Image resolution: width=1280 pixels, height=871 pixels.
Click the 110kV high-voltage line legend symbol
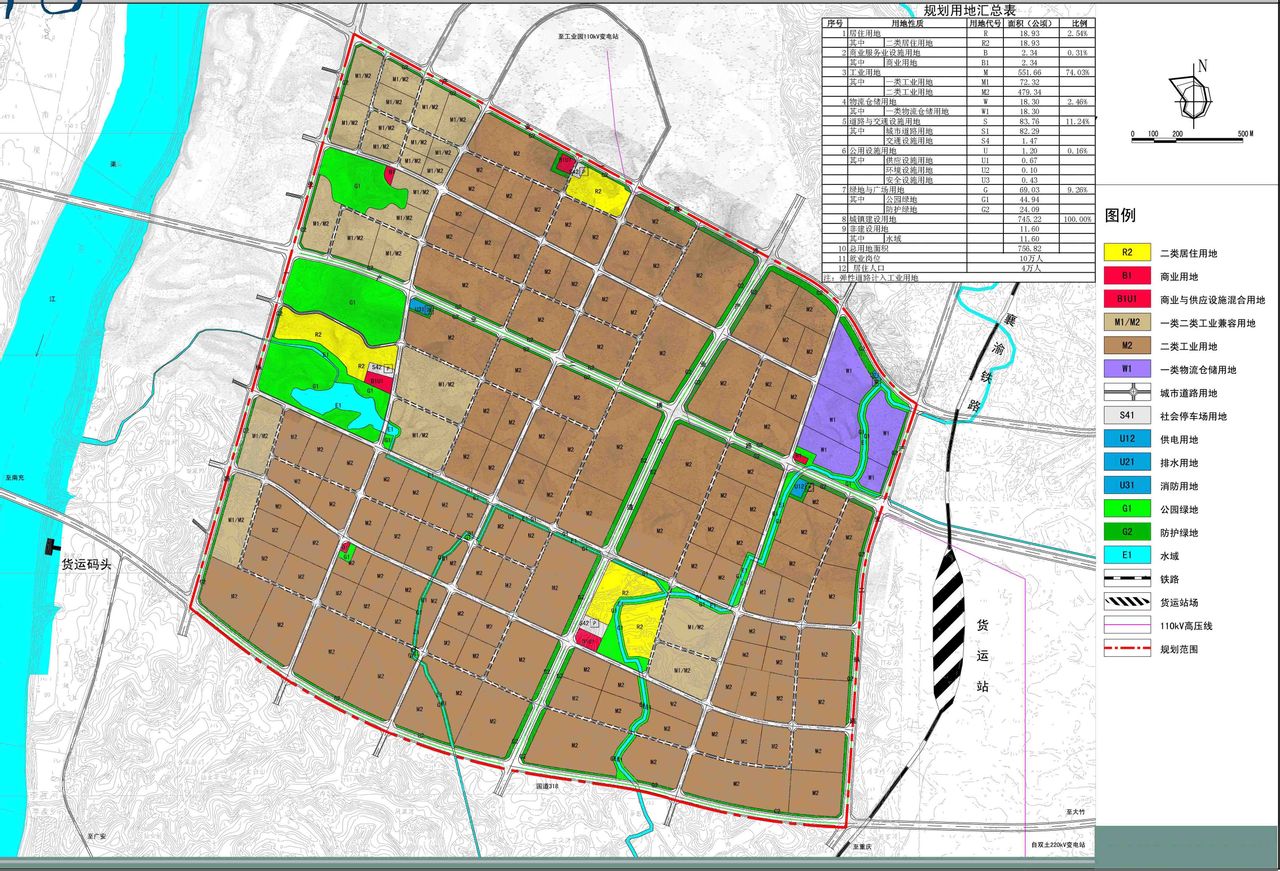pos(1125,626)
